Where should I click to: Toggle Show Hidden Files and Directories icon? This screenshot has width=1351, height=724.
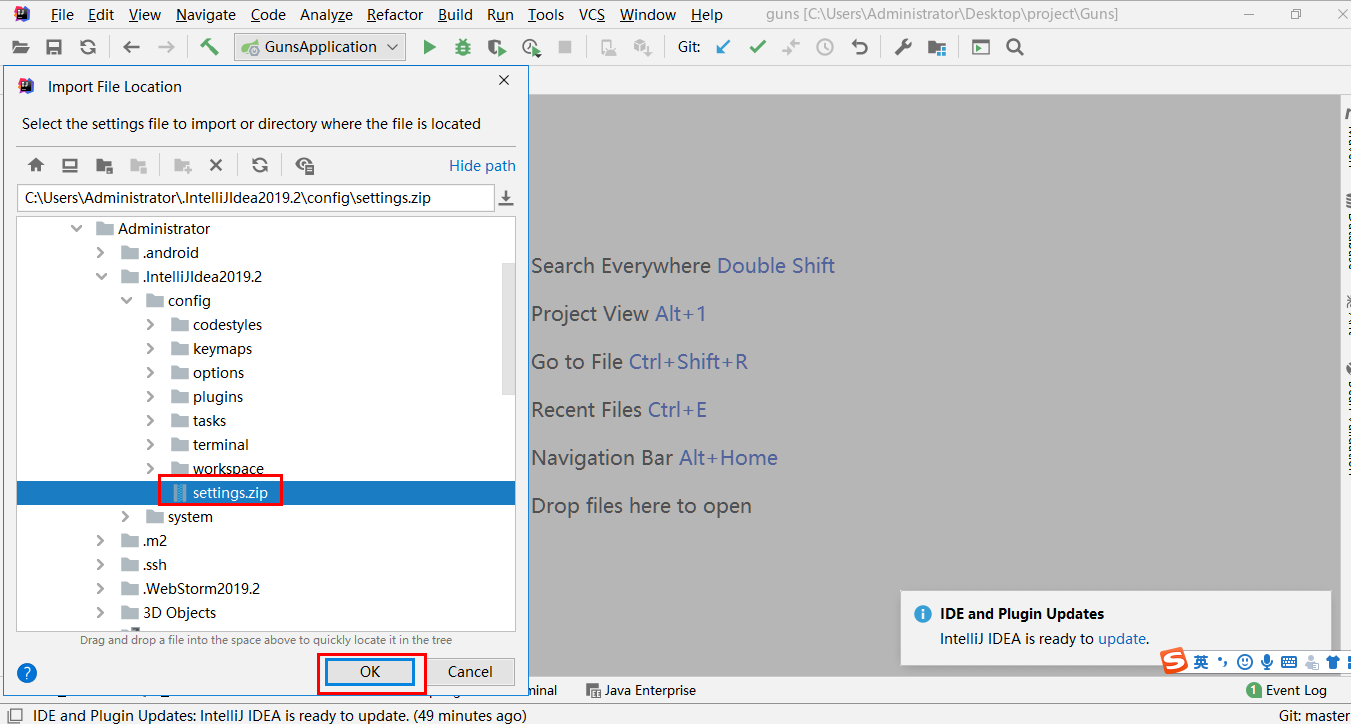point(305,165)
